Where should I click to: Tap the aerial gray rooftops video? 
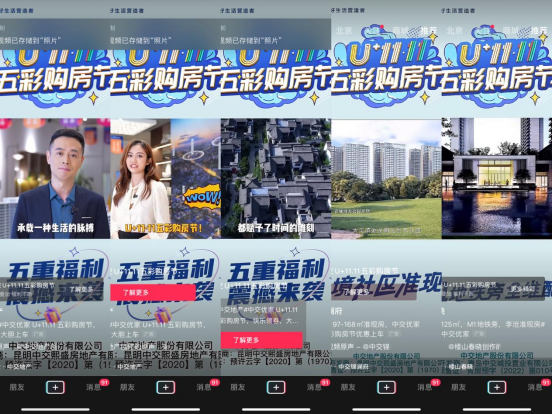tap(276, 178)
